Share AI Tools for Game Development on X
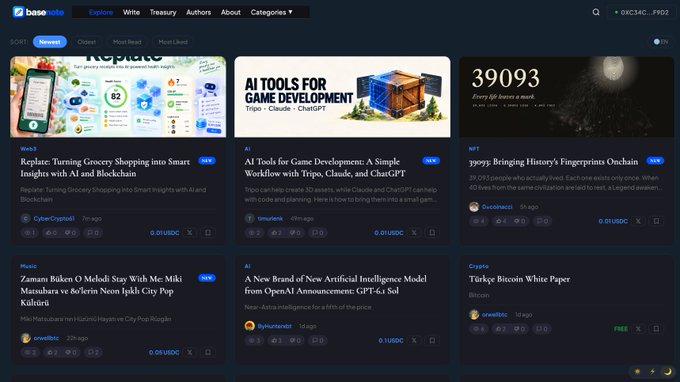The image size is (680, 382). click(x=414, y=233)
